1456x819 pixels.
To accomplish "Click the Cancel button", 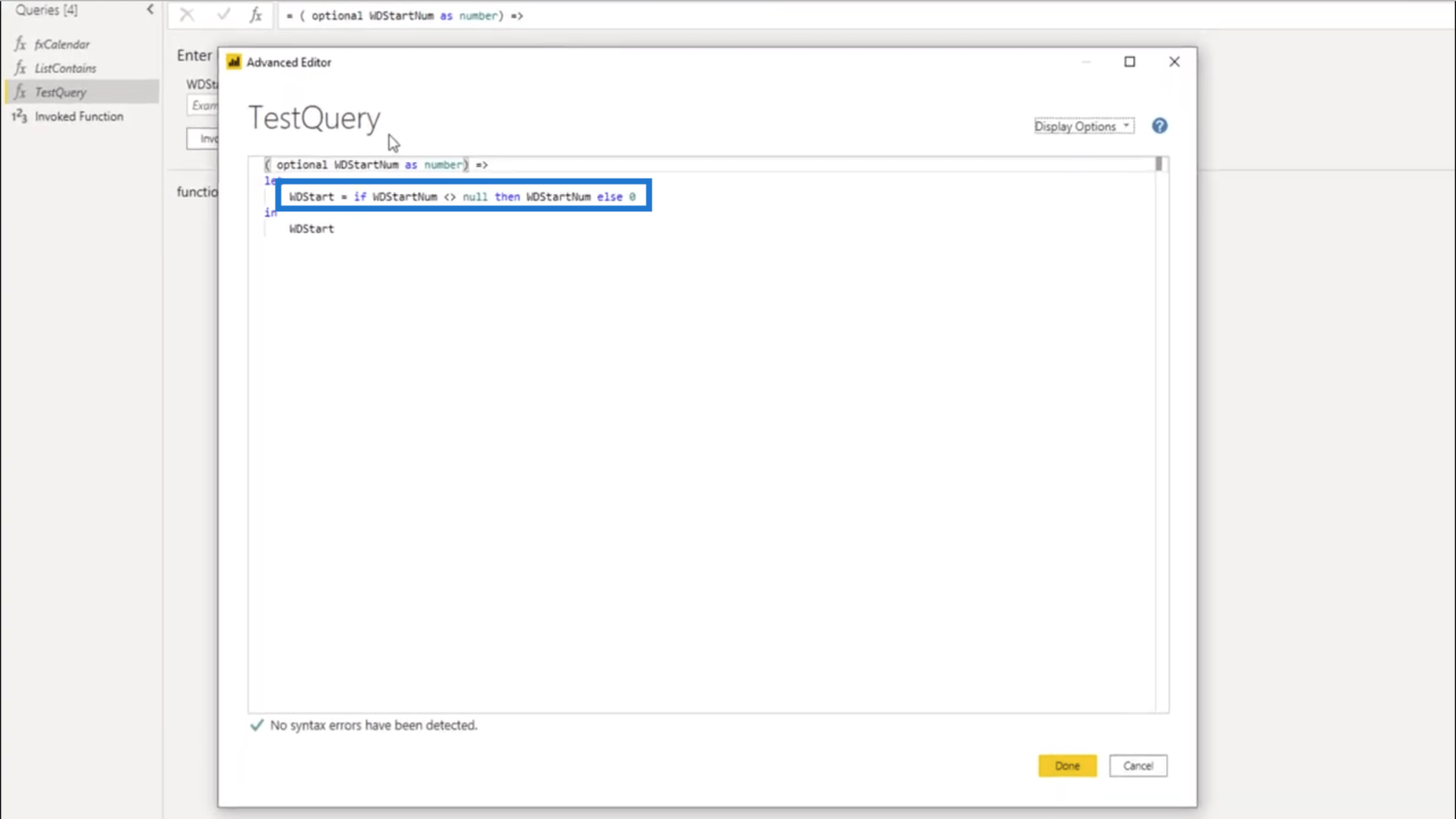I will click(1138, 766).
